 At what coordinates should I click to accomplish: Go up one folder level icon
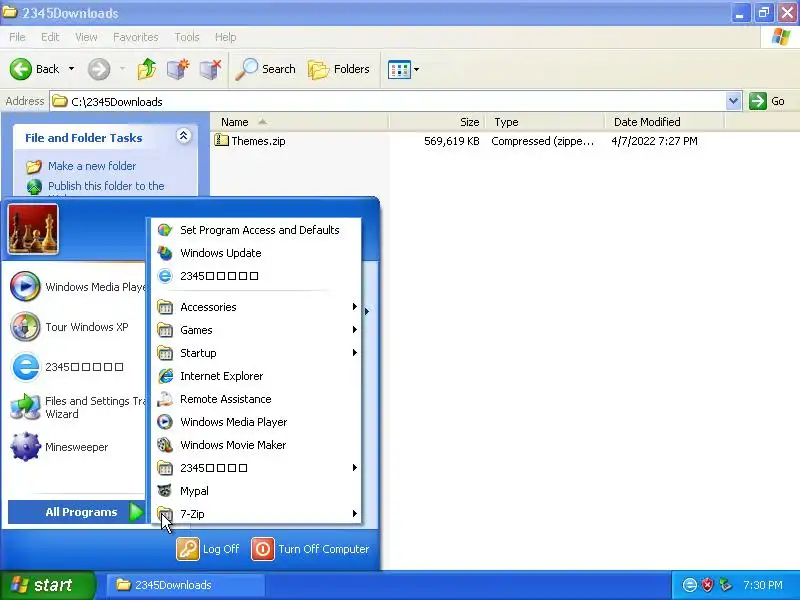pos(147,69)
